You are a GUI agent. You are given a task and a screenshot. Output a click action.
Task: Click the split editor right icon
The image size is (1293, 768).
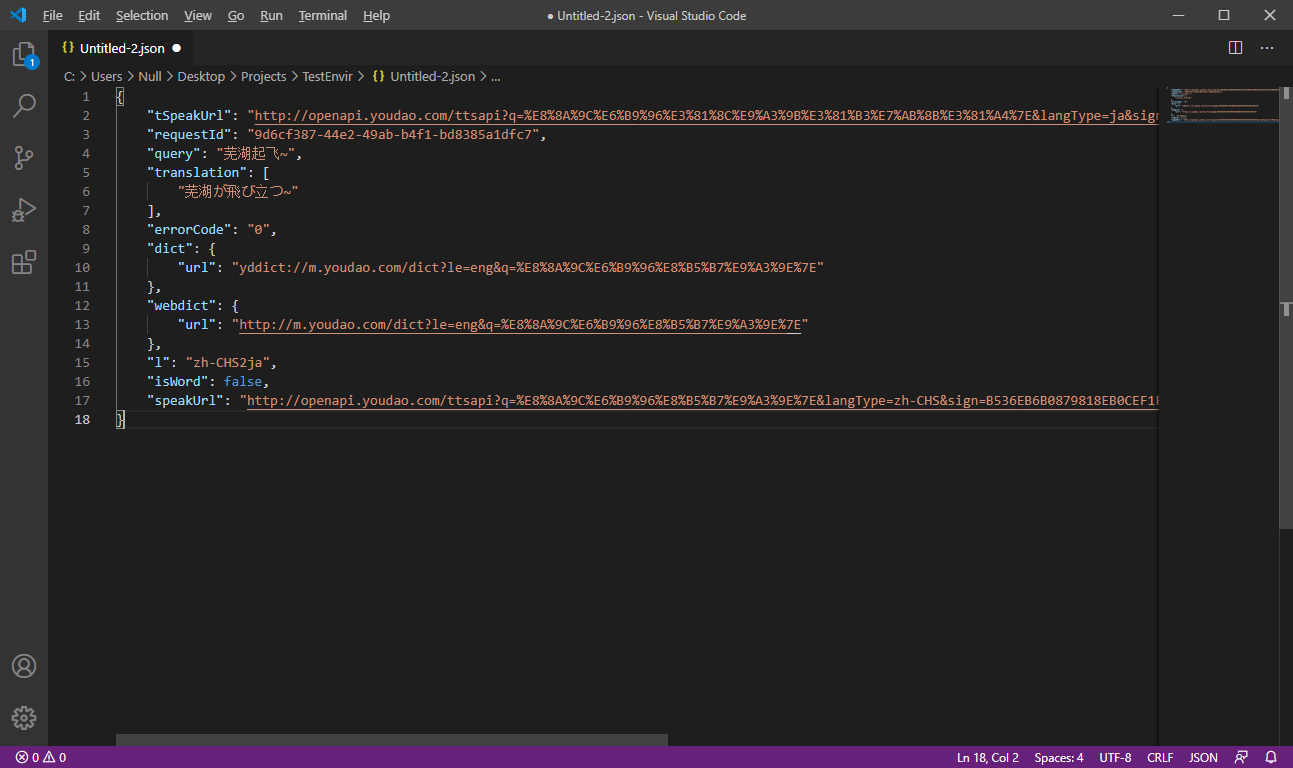(1235, 48)
